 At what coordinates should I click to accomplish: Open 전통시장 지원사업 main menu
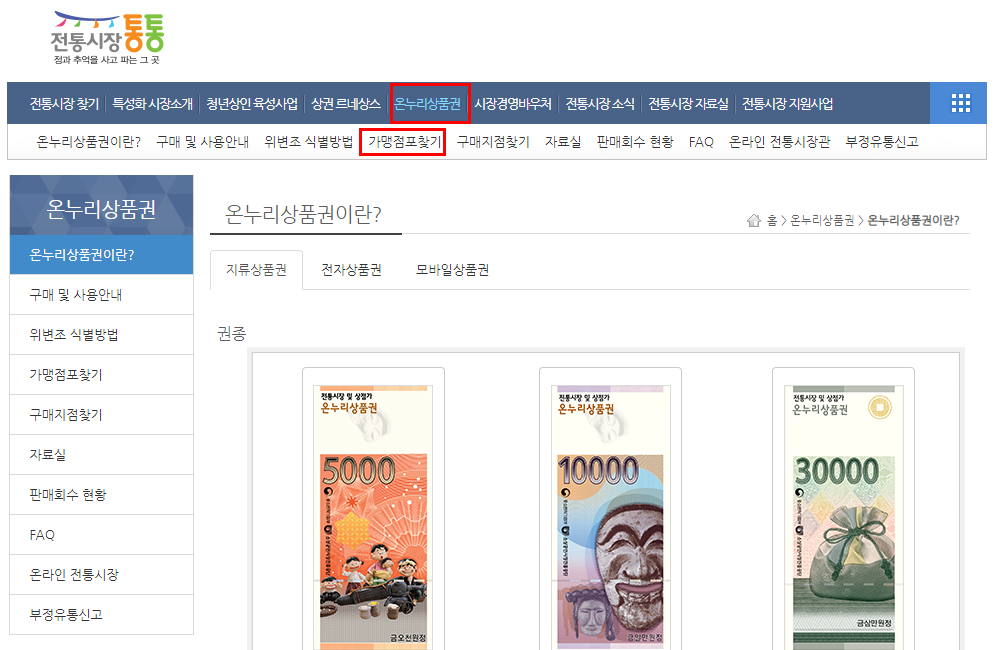click(x=788, y=103)
